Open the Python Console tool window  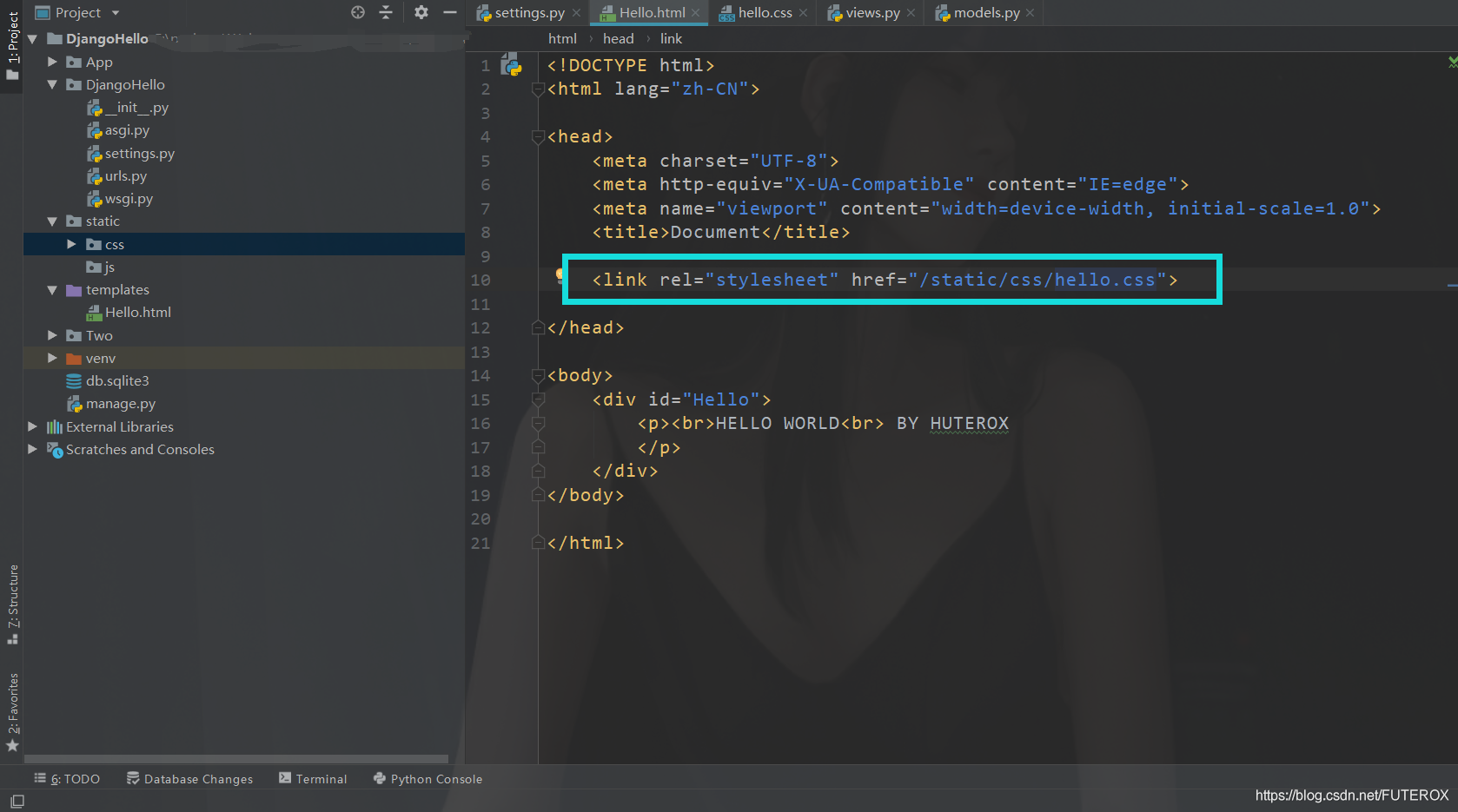coord(427,778)
